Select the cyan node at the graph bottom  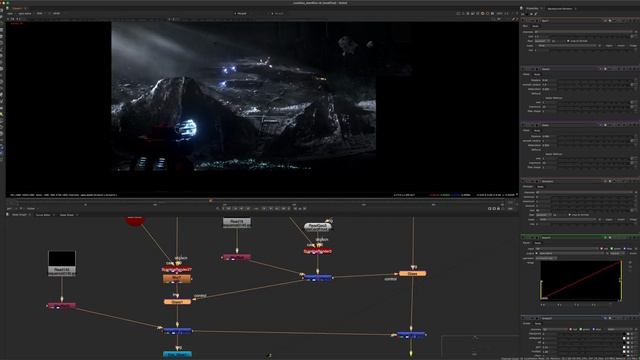(x=177, y=354)
